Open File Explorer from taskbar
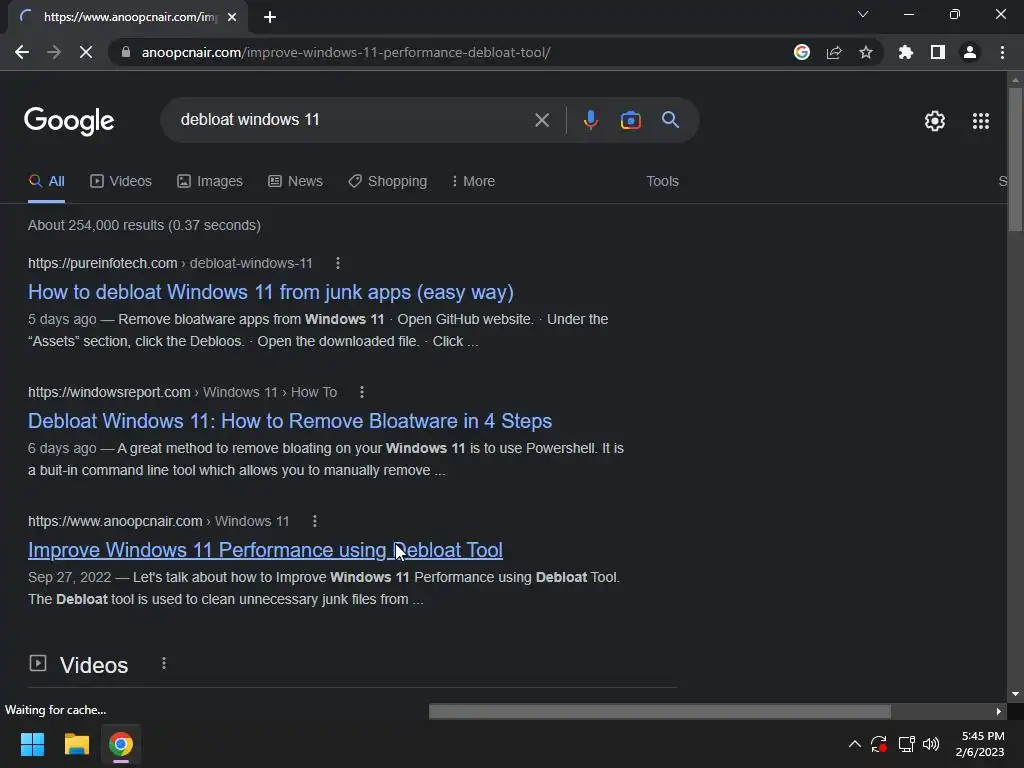Viewport: 1024px width, 768px height. click(x=76, y=744)
